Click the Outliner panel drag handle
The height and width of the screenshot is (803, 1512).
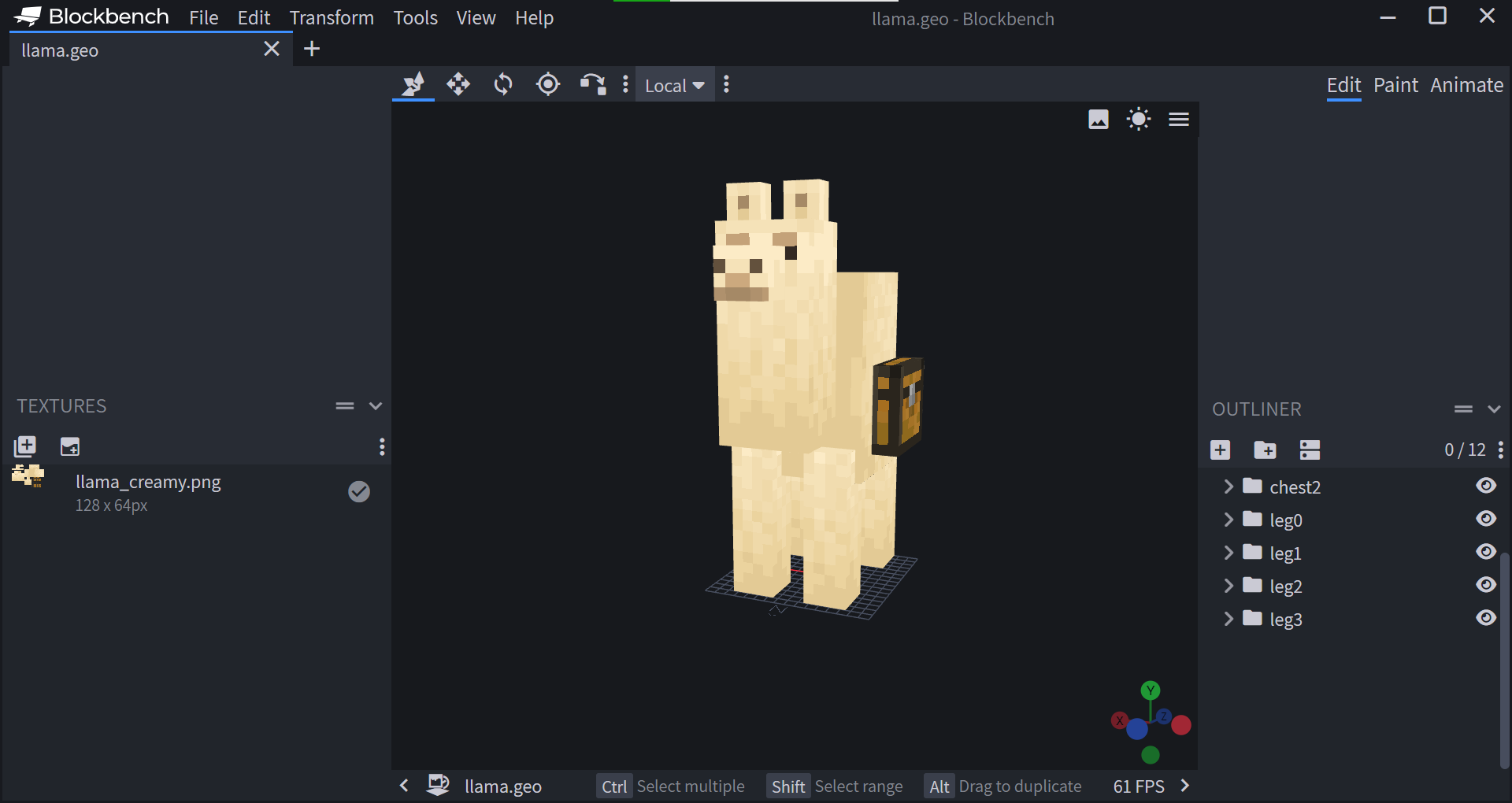coord(1464,409)
